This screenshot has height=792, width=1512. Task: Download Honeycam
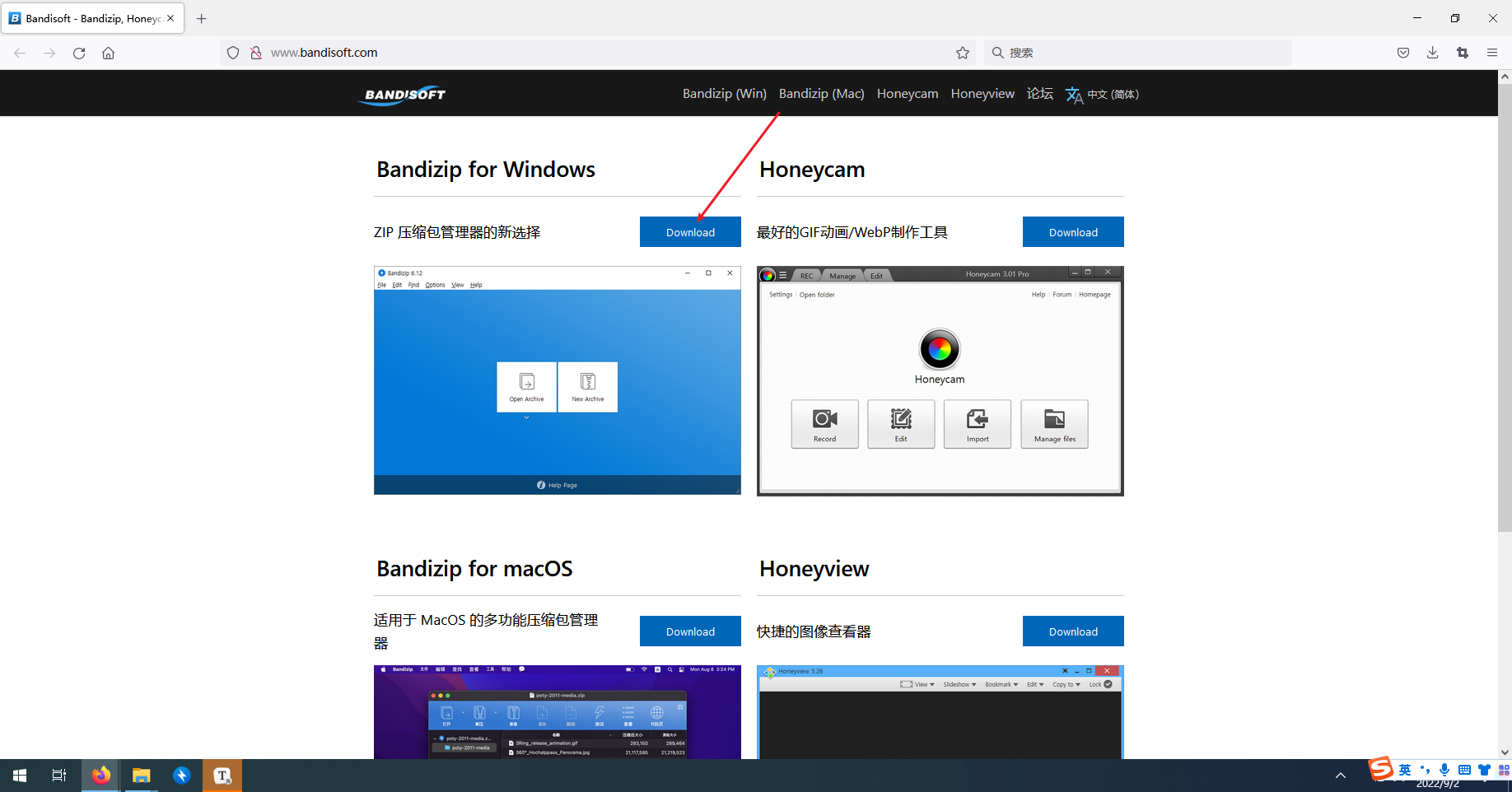pos(1073,232)
